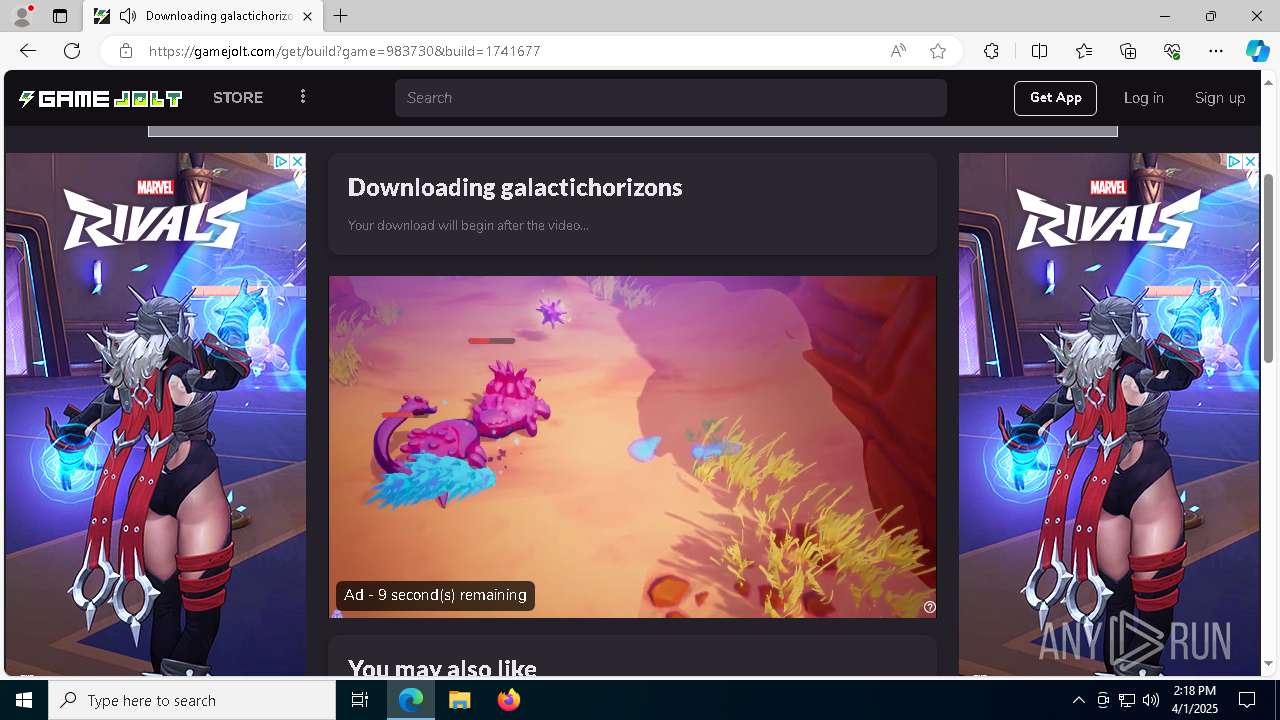View site information padlock icon
The height and width of the screenshot is (720, 1280).
(125, 51)
